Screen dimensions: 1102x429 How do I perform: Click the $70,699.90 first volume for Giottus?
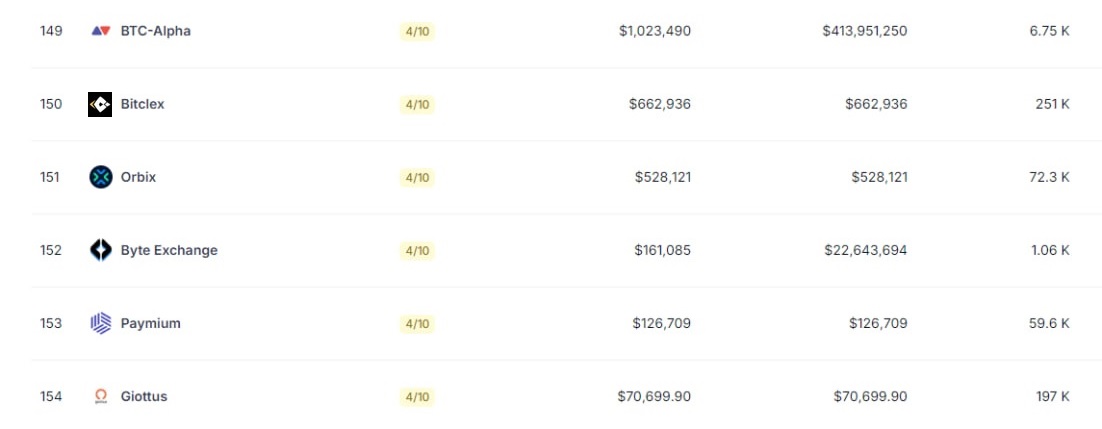coord(654,397)
